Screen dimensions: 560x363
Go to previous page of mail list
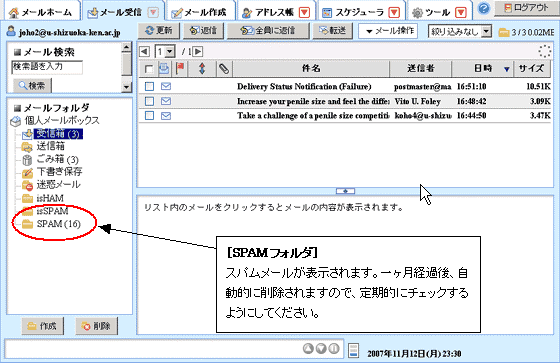(144, 51)
